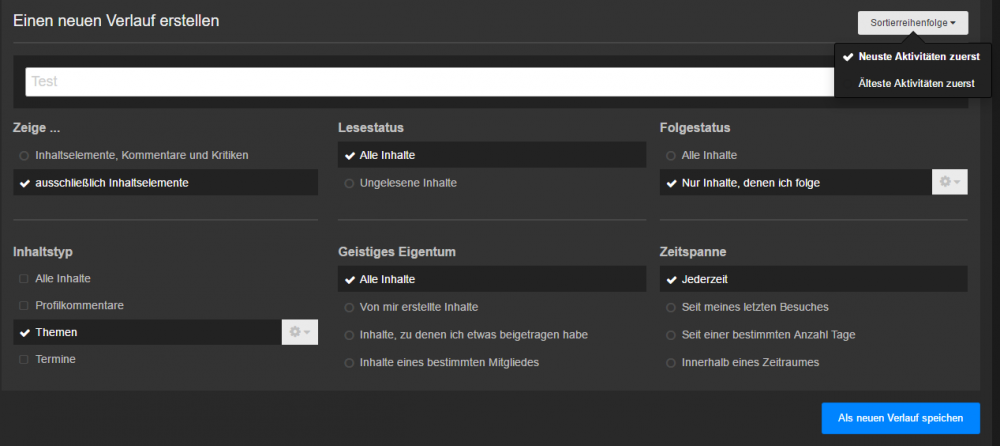Select Inhaltselemente, Kommentare und Kritiken radio
Viewport: 1000px width, 446px height.
[x=140, y=155]
